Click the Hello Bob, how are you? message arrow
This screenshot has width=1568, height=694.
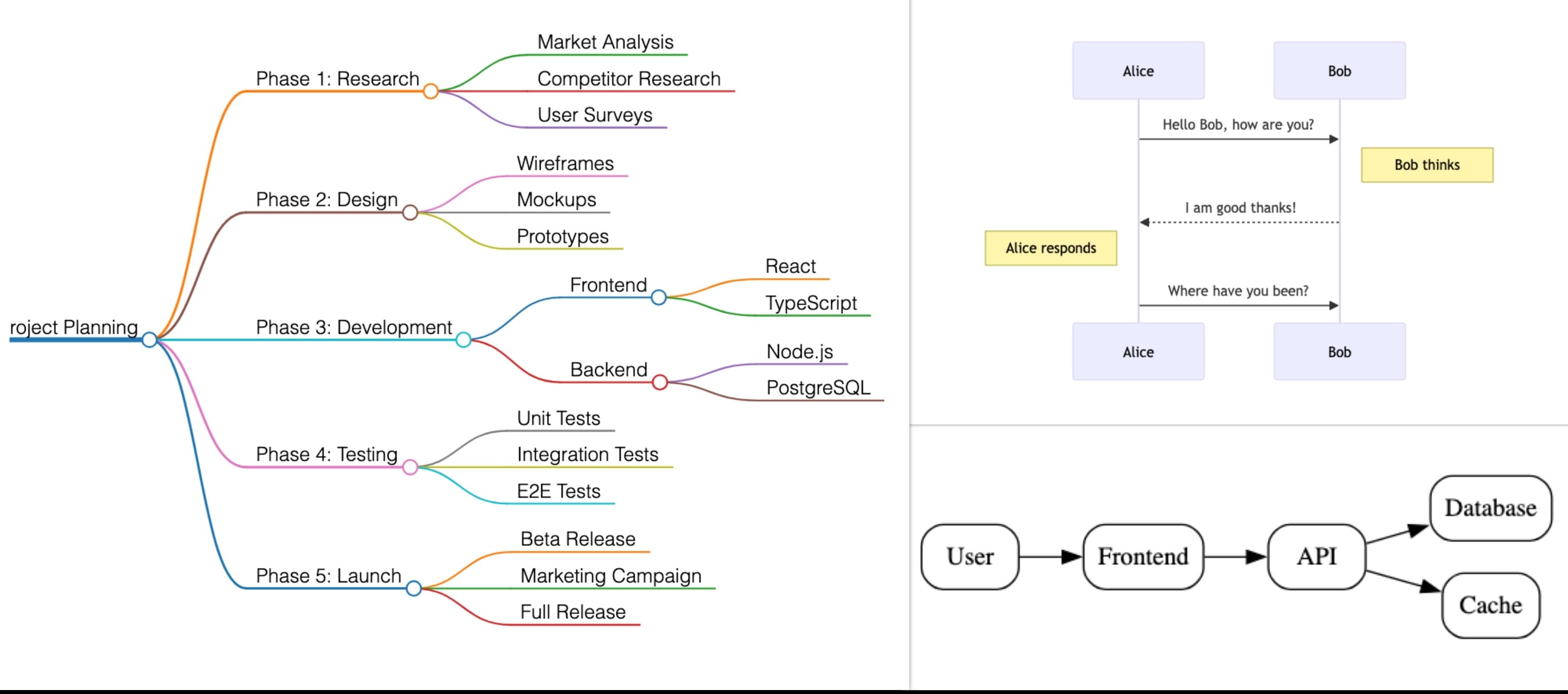pyautogui.click(x=1239, y=138)
